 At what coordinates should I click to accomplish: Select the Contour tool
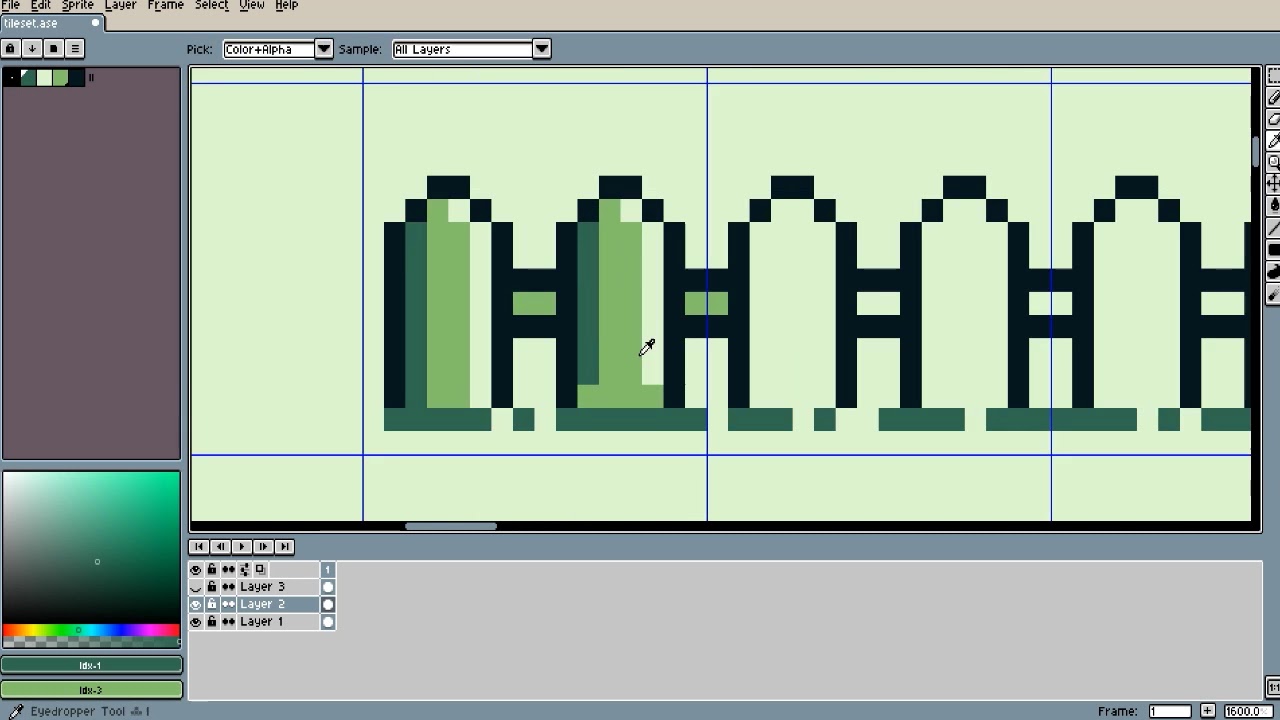pyautogui.click(x=1273, y=272)
